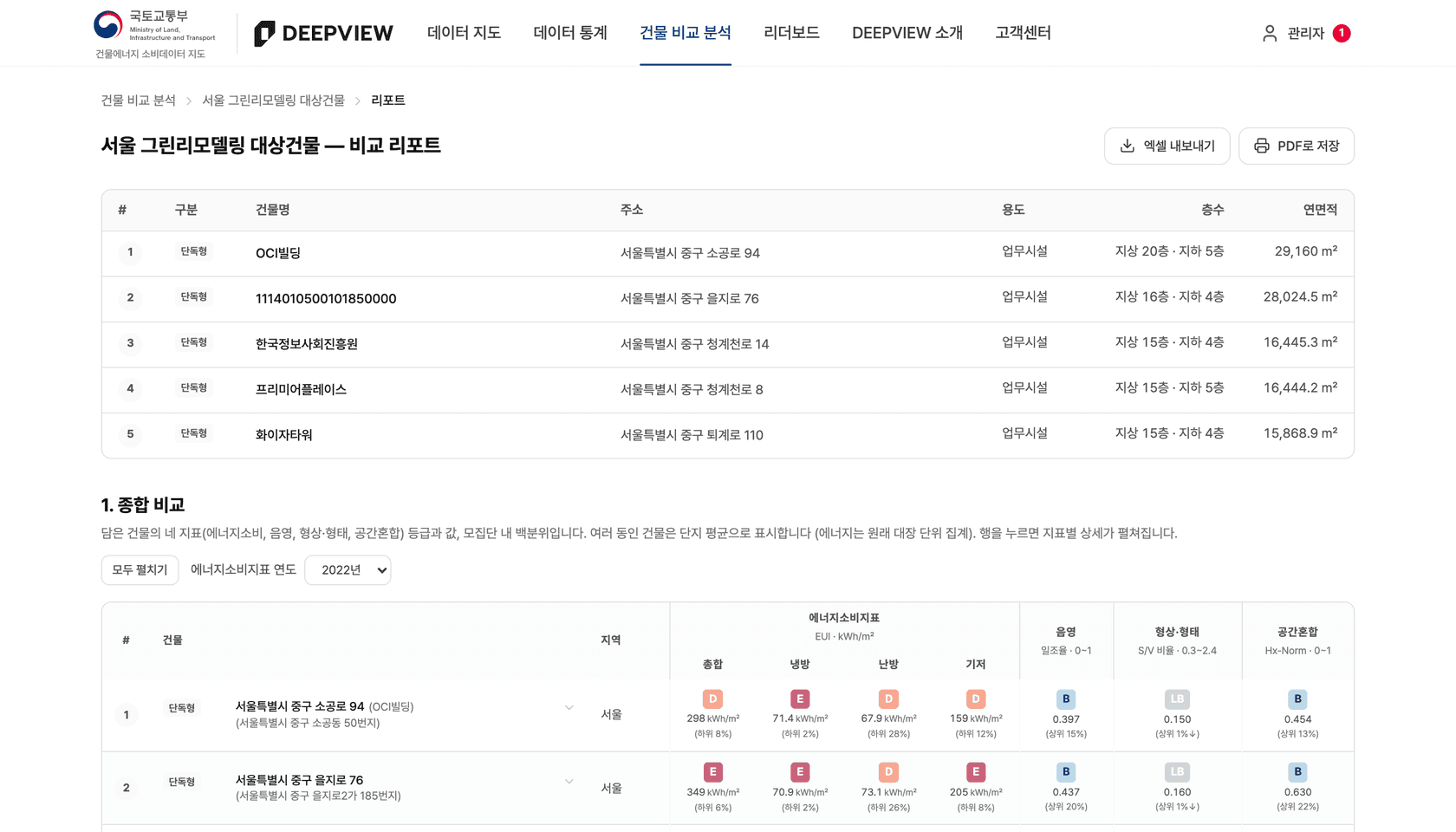Click the 에너지소비지표 column group header
Viewport: 1456px width, 832px height.
[x=844, y=618]
